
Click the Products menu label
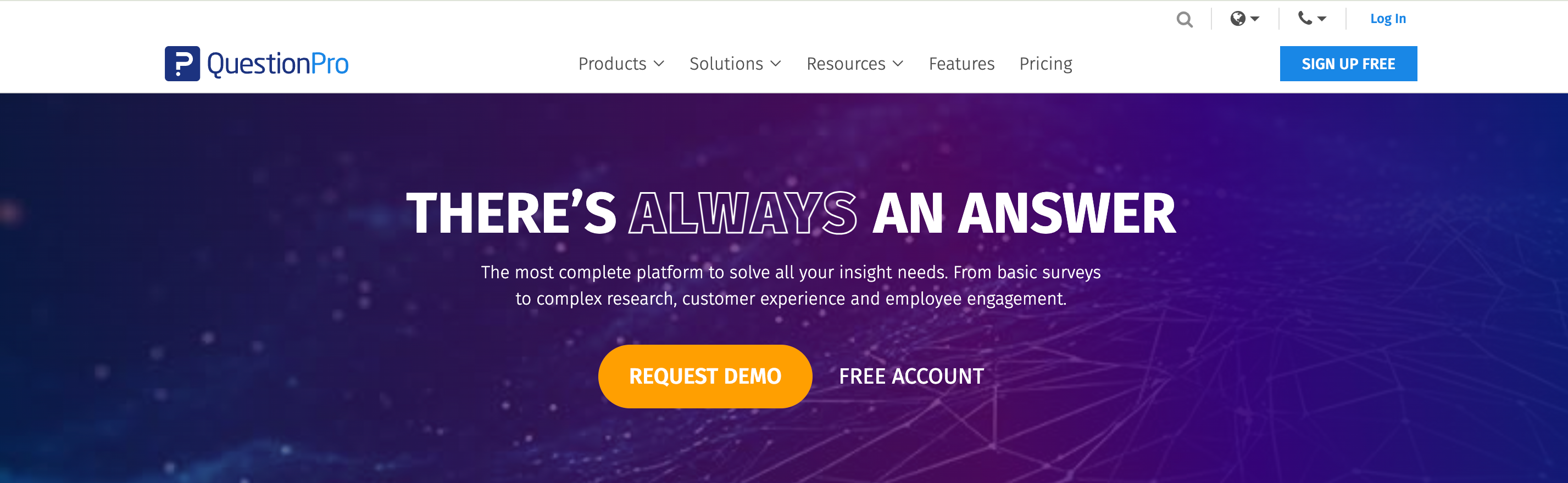(613, 63)
